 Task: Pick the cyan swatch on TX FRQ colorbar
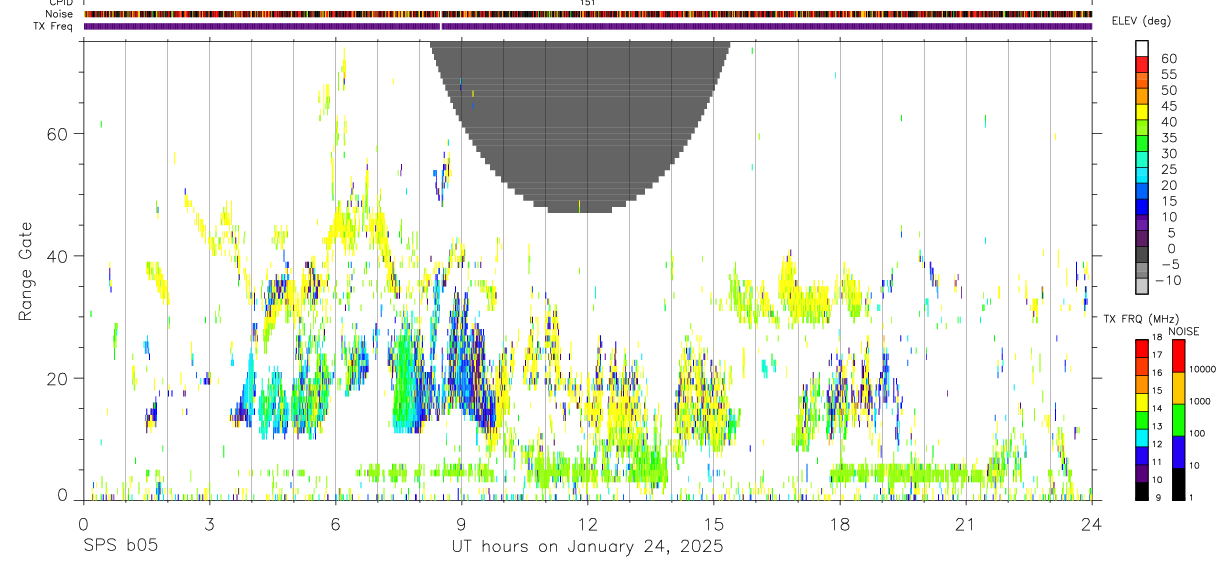[1141, 437]
